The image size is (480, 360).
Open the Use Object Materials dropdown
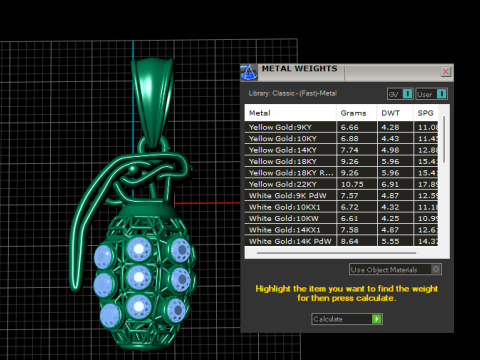tap(395, 269)
